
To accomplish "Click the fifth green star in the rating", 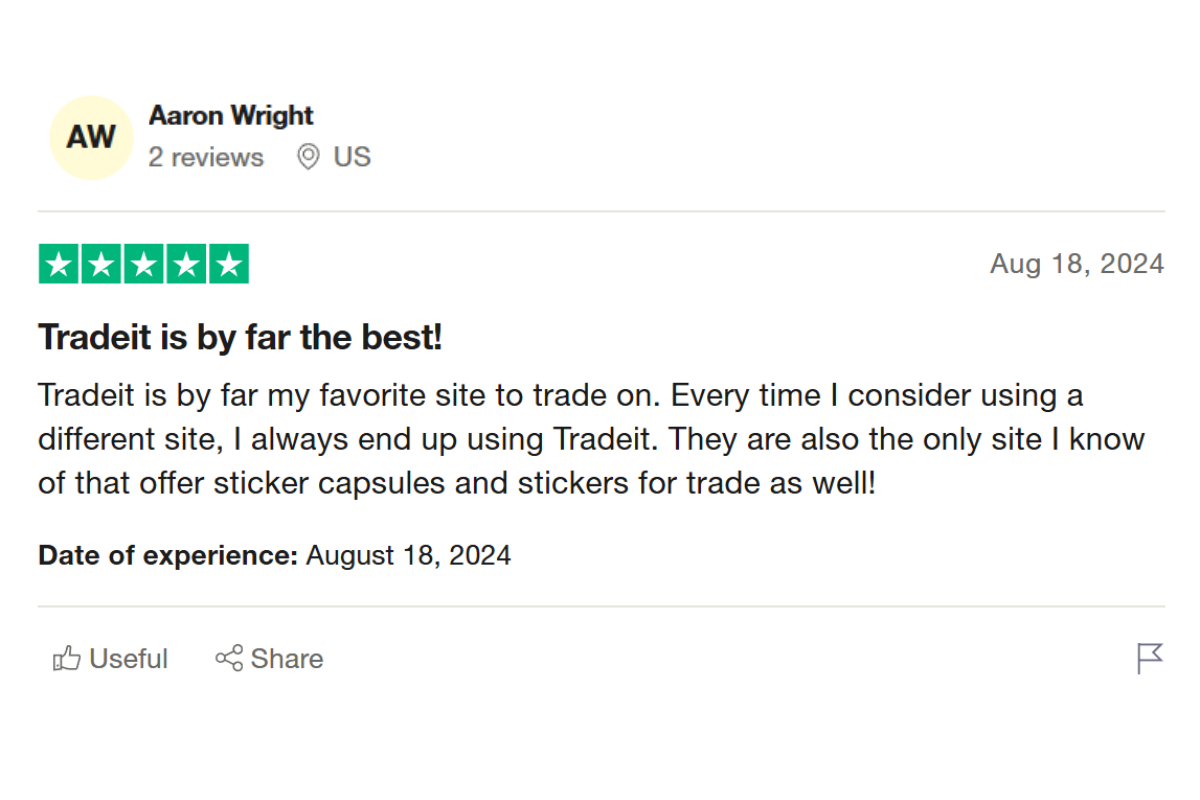I will 229,264.
